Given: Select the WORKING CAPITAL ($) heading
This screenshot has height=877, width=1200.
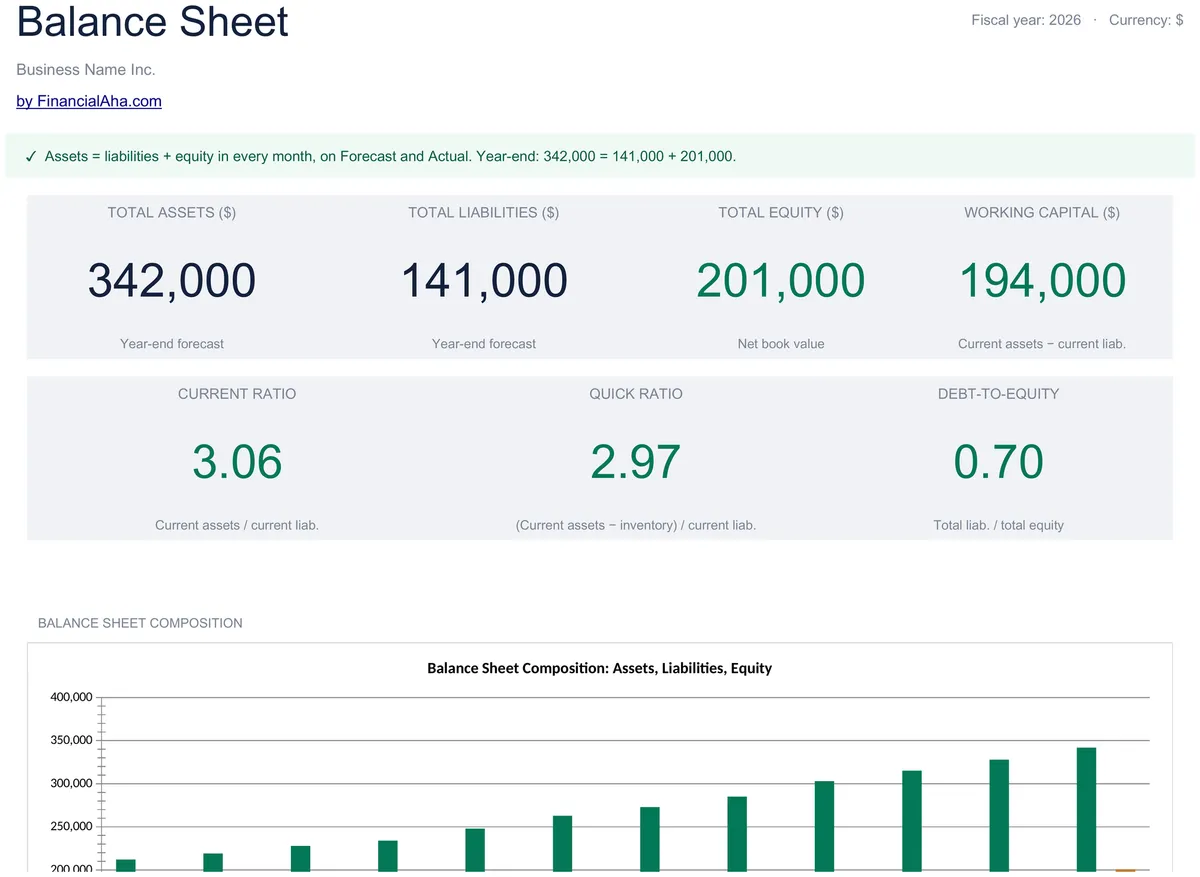Looking at the screenshot, I should [1042, 212].
